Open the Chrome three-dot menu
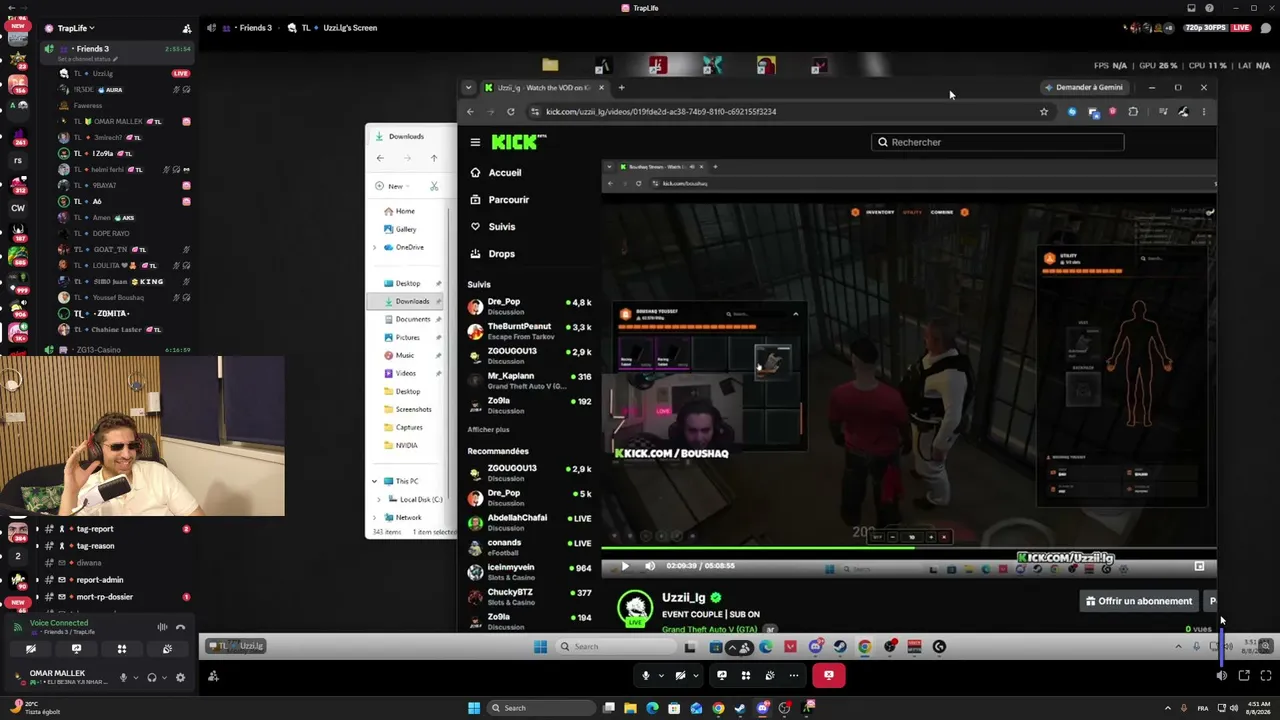This screenshot has height=720, width=1280. click(1203, 112)
